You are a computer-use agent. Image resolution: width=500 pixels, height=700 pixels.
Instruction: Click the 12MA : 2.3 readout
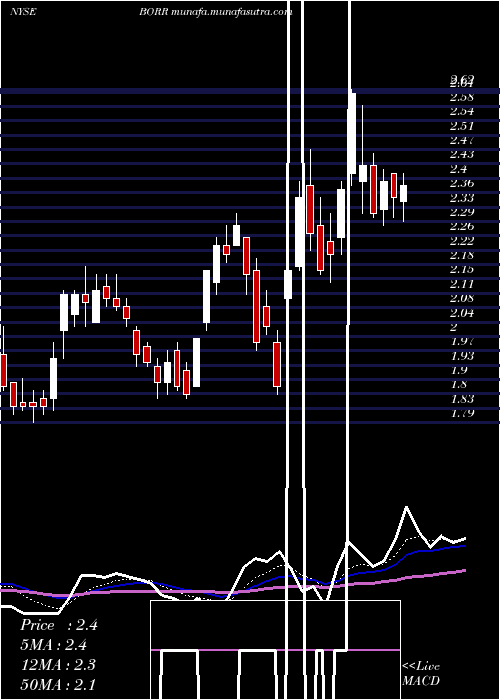pos(58,665)
